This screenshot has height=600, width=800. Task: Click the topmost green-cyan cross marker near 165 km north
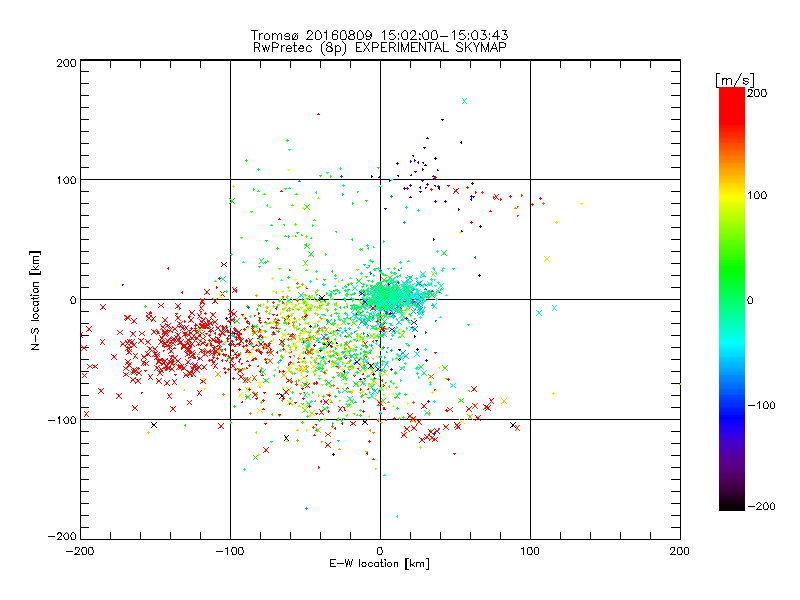point(464,101)
